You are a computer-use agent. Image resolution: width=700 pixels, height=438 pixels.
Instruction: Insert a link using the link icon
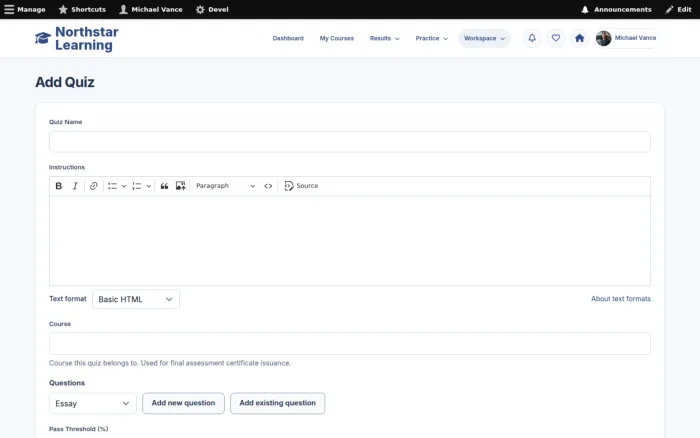(x=93, y=186)
